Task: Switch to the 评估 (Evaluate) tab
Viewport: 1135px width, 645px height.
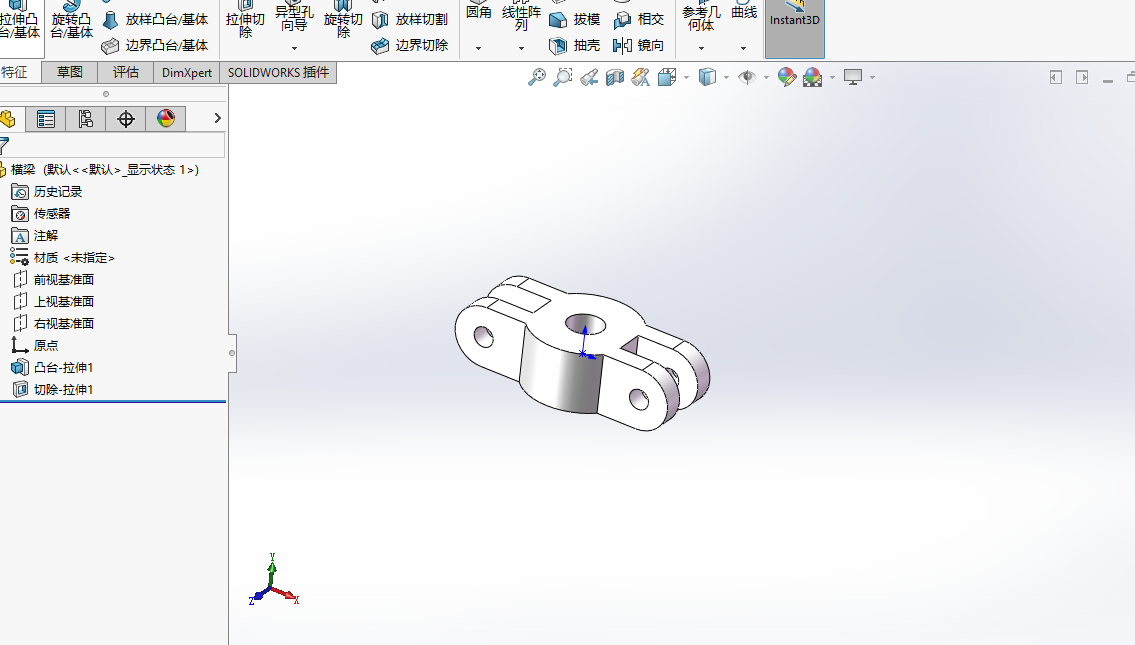Action: click(126, 72)
